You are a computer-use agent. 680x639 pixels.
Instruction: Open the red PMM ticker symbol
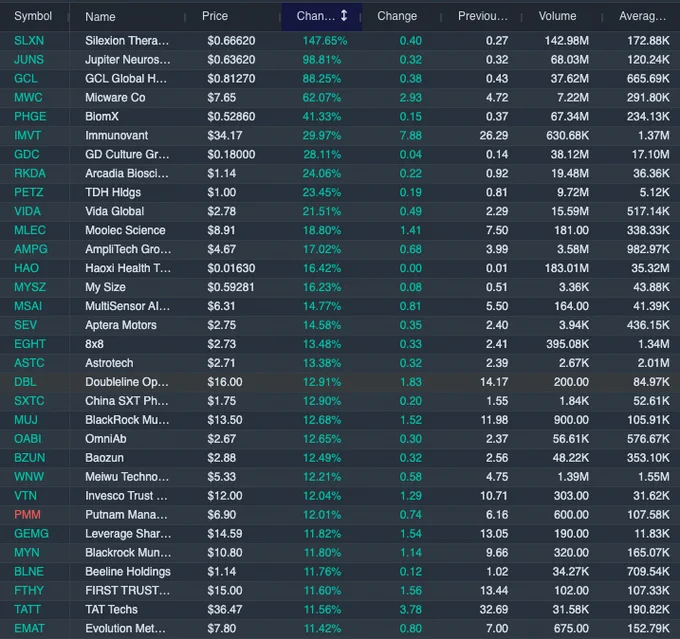tap(27, 514)
